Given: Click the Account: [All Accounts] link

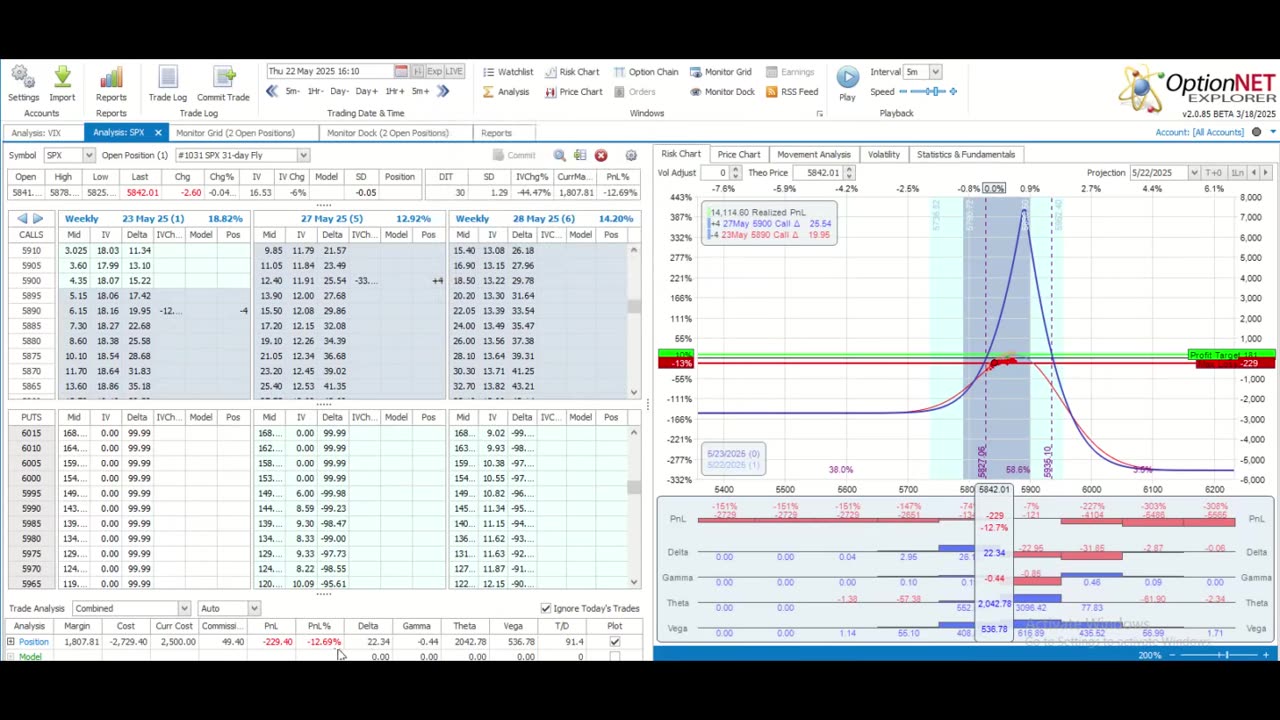Looking at the screenshot, I should coord(1199,132).
